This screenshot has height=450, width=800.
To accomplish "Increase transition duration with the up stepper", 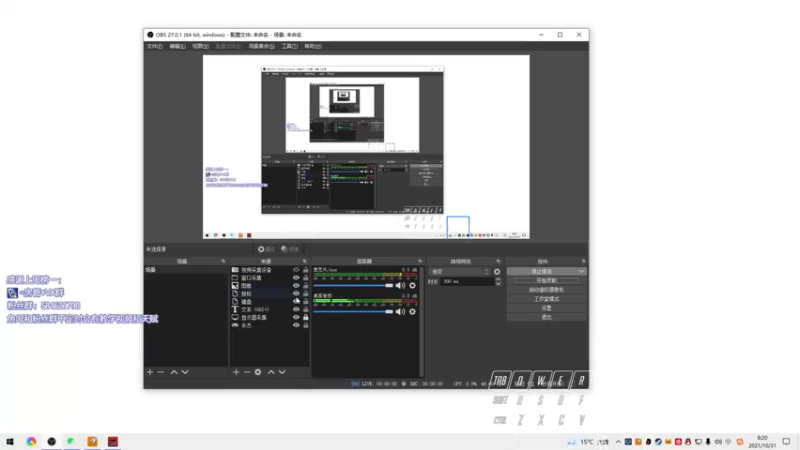I will pos(498,280).
